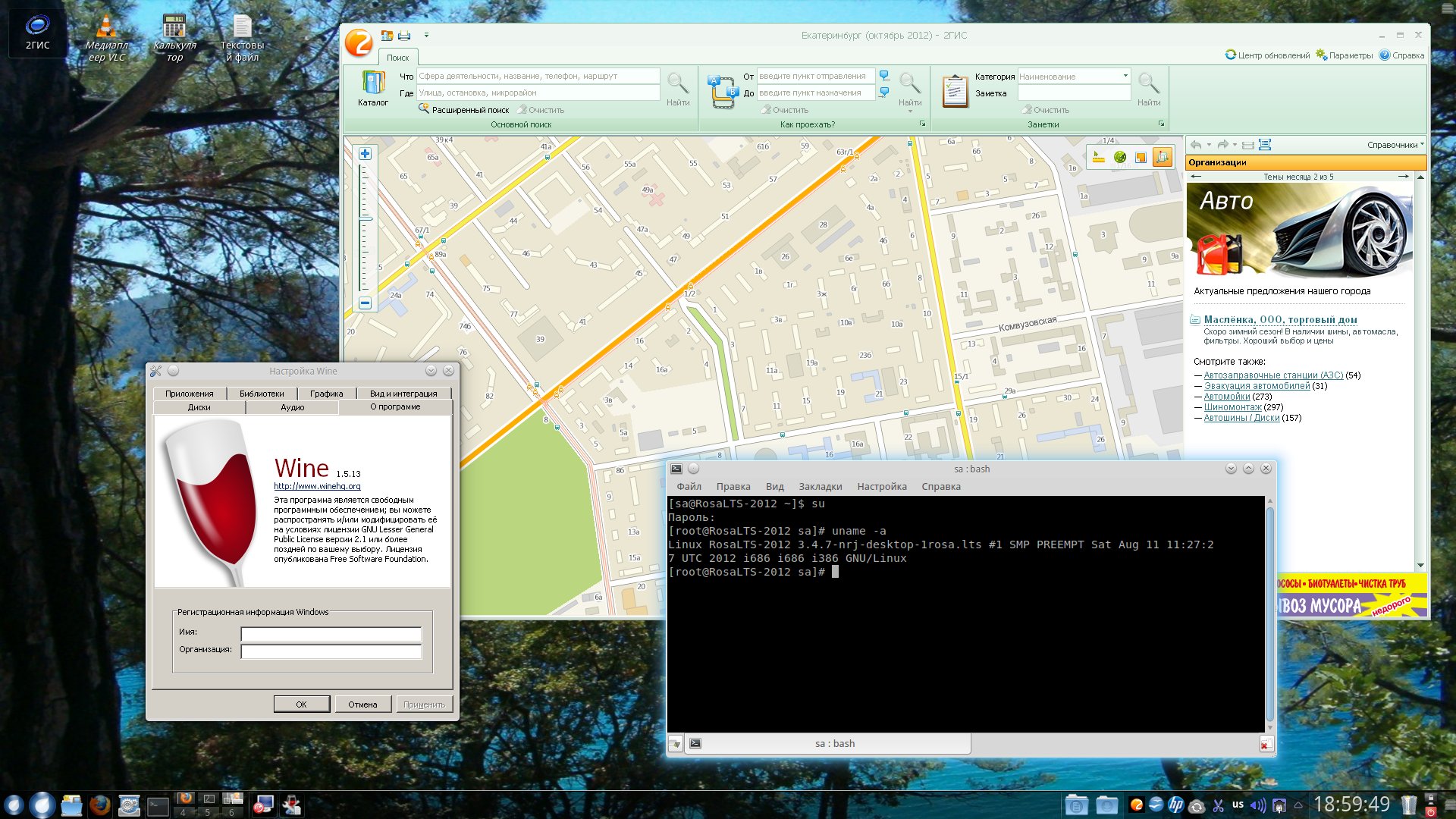Click the map zoom-out minus button

pyautogui.click(x=365, y=303)
